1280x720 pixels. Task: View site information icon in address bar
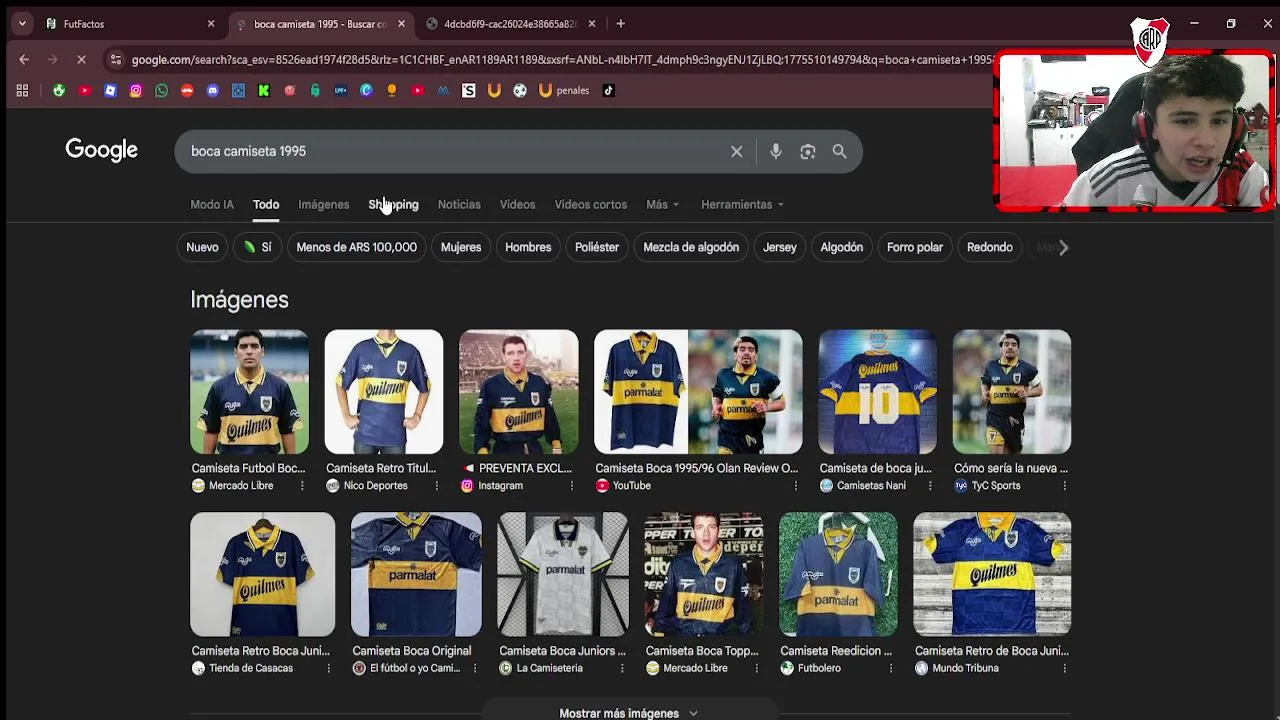[116, 59]
